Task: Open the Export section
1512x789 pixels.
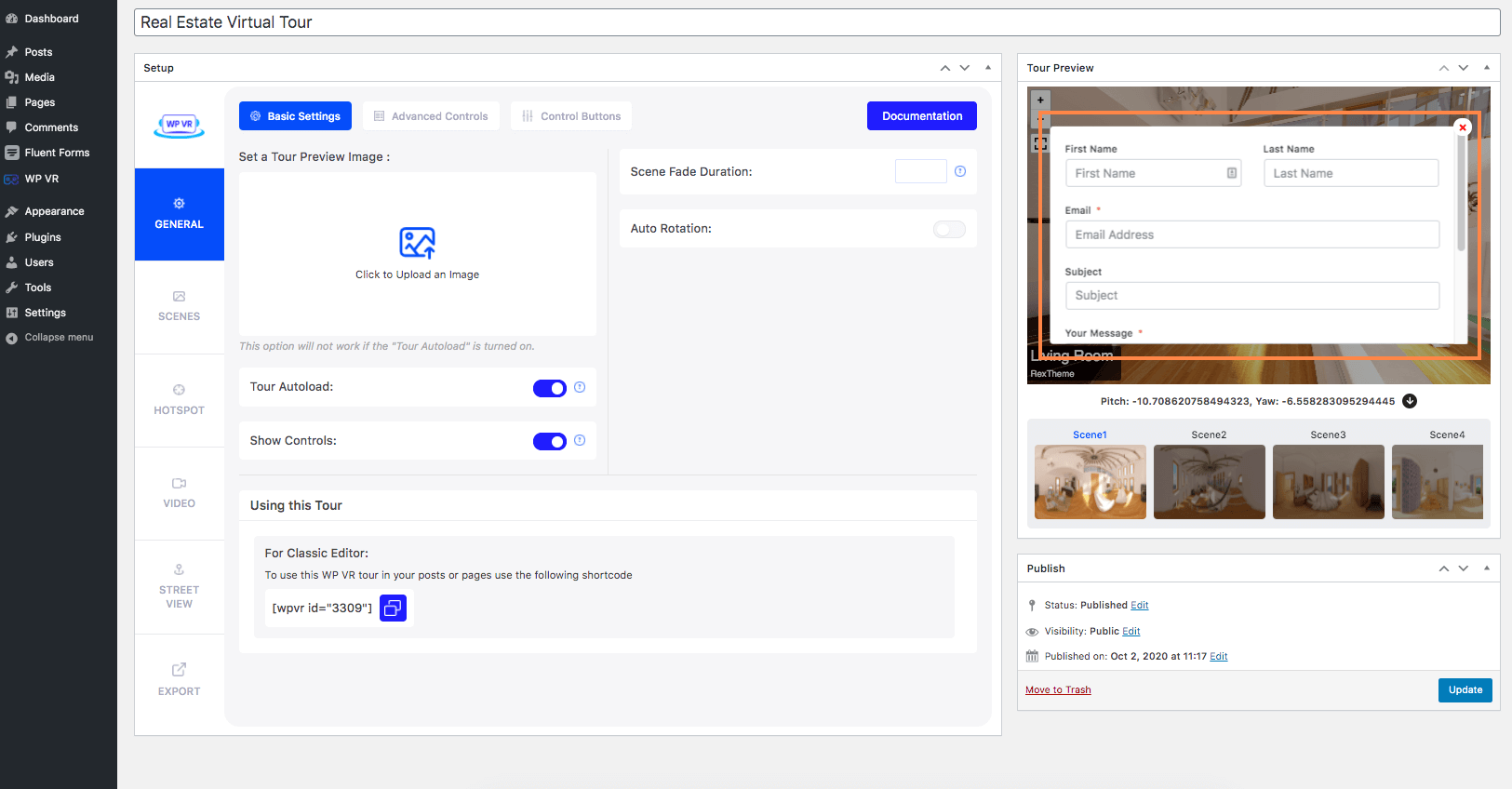Action: pos(179,680)
